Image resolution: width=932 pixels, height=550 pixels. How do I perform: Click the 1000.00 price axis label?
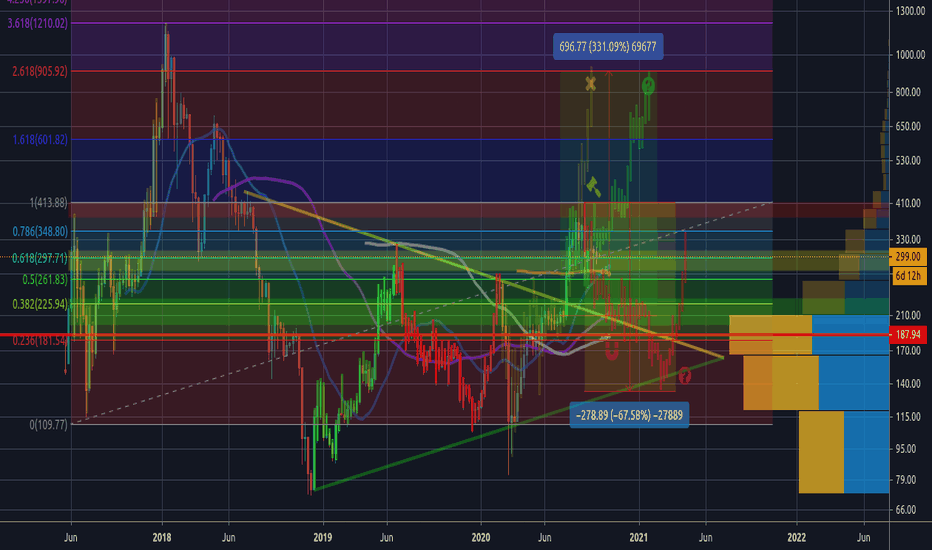[x=909, y=55]
